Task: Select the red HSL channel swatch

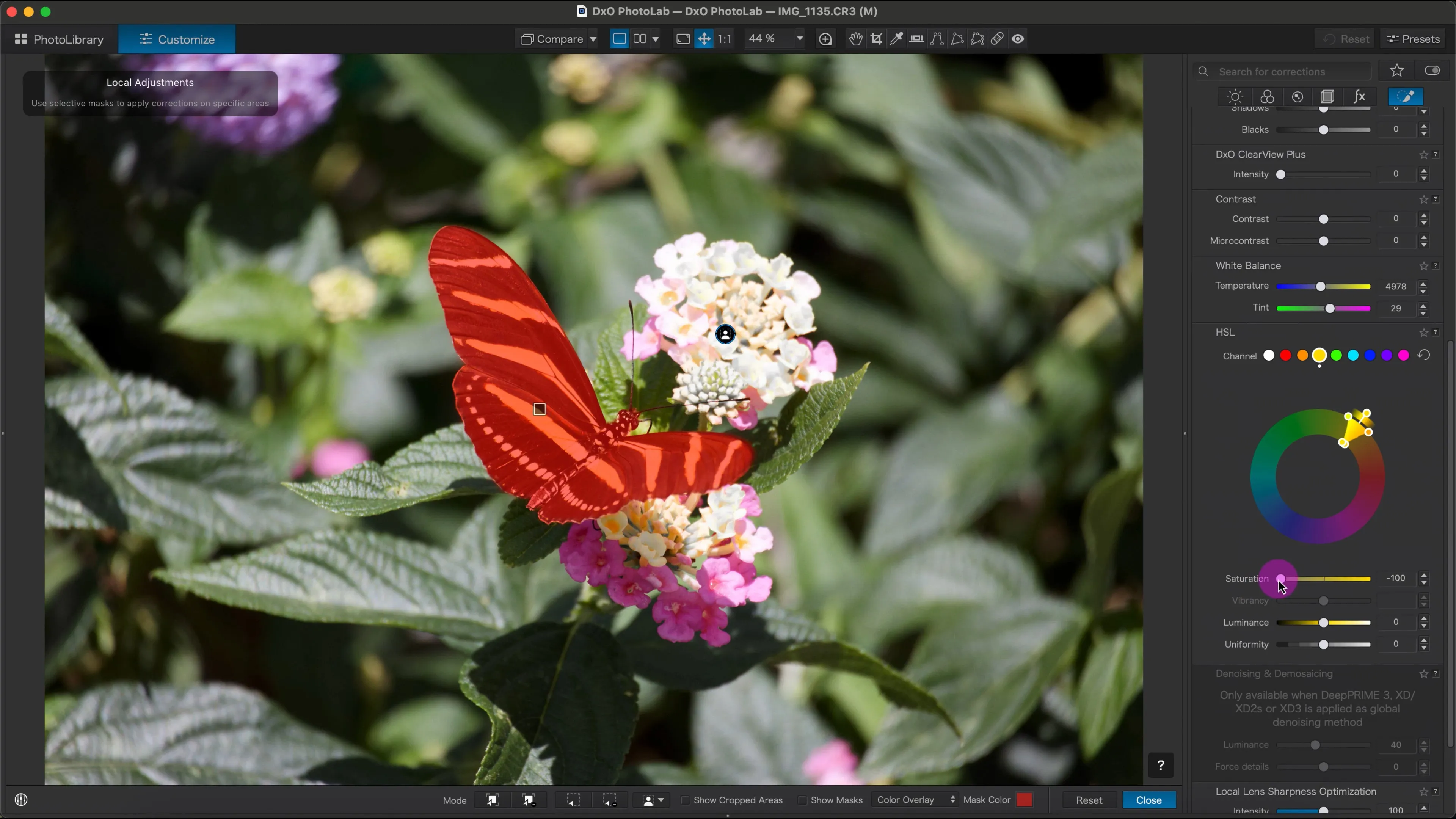Action: point(1286,356)
